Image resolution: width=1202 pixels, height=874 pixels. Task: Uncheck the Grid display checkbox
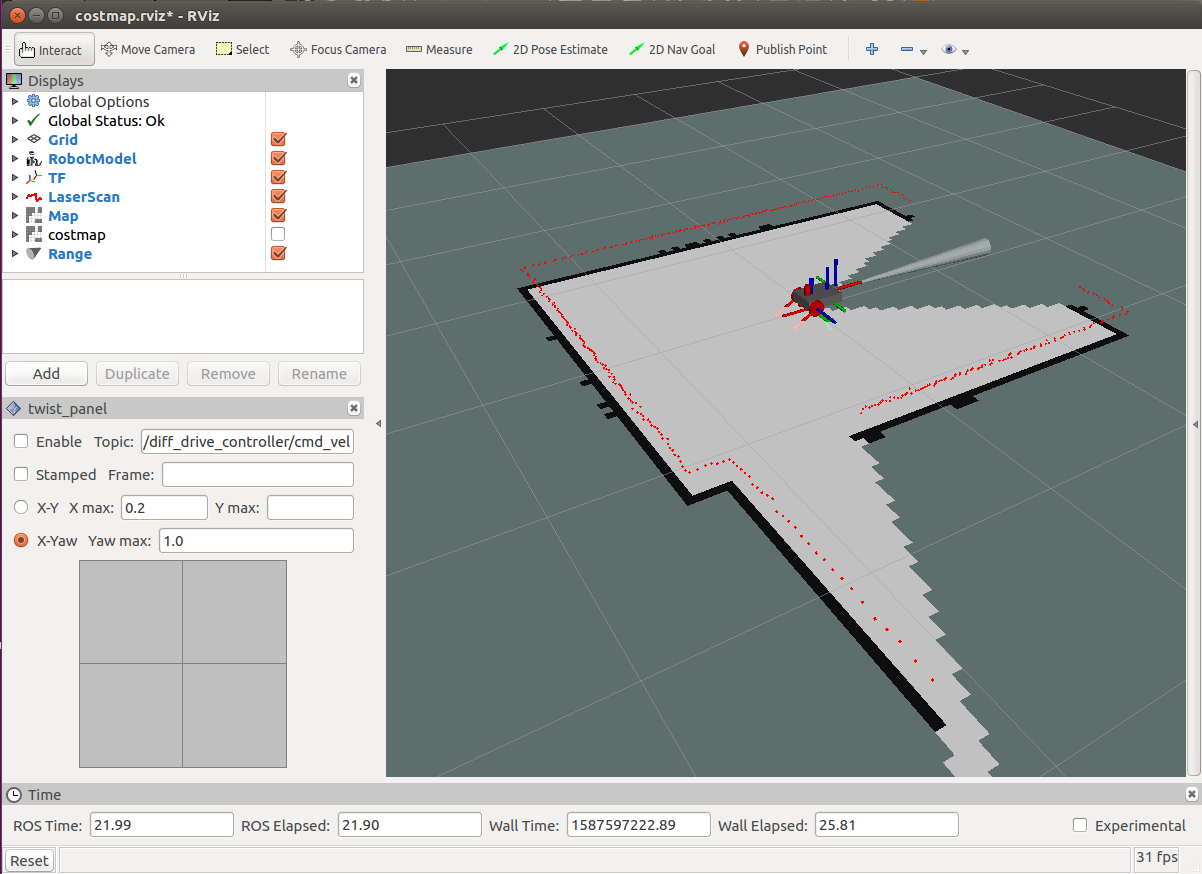pos(279,139)
